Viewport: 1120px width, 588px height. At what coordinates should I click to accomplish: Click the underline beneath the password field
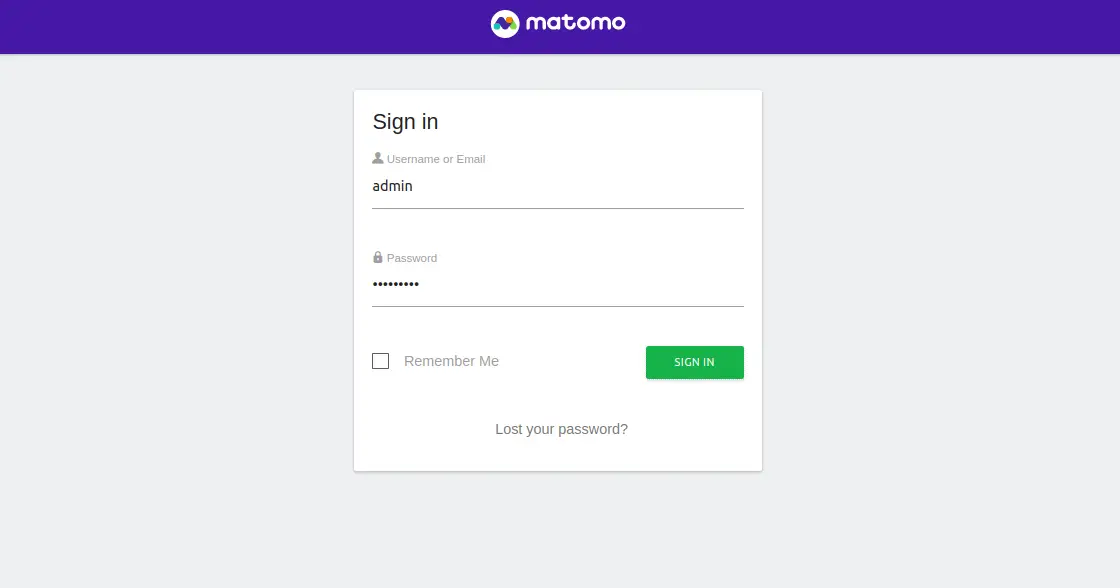tap(558, 307)
